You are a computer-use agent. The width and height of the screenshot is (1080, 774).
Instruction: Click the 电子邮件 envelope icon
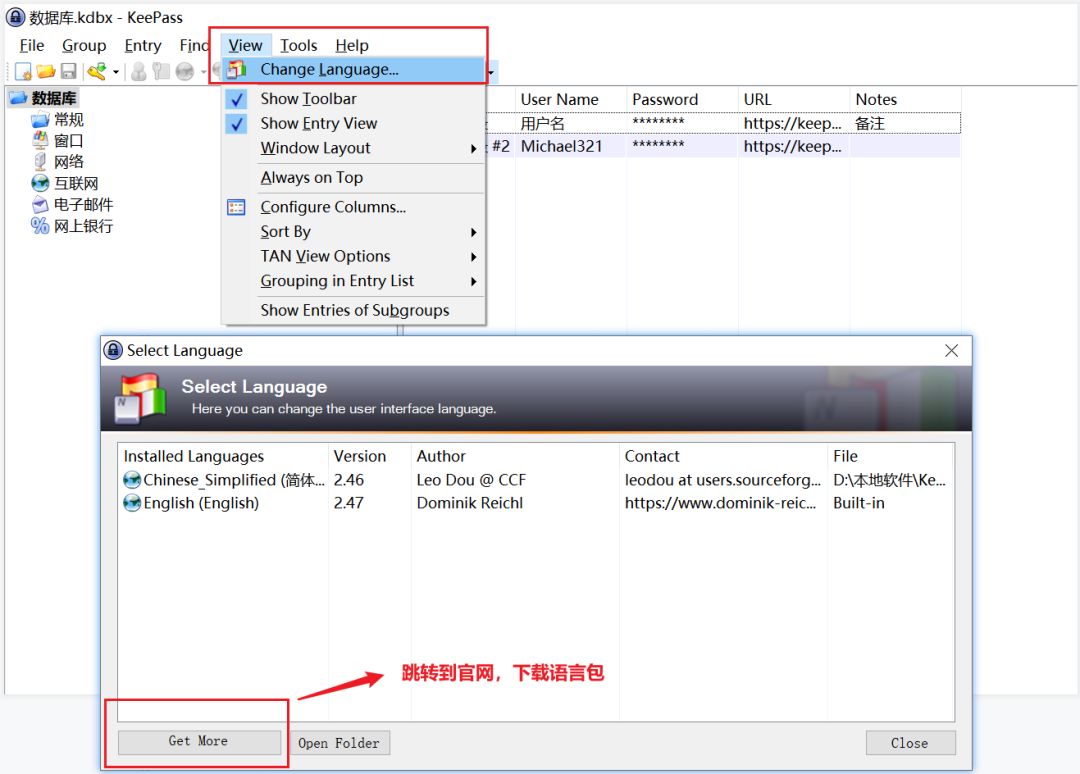point(40,205)
